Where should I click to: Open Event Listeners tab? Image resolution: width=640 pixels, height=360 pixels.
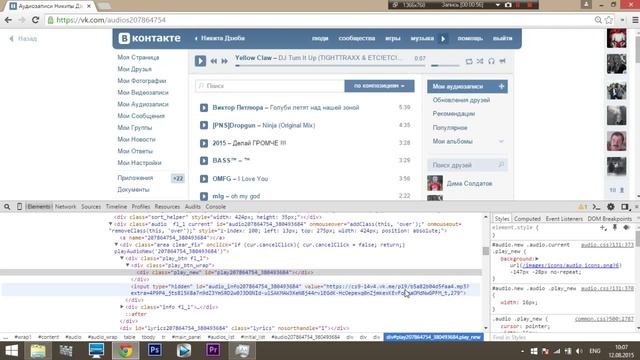pyautogui.click(x=564, y=219)
